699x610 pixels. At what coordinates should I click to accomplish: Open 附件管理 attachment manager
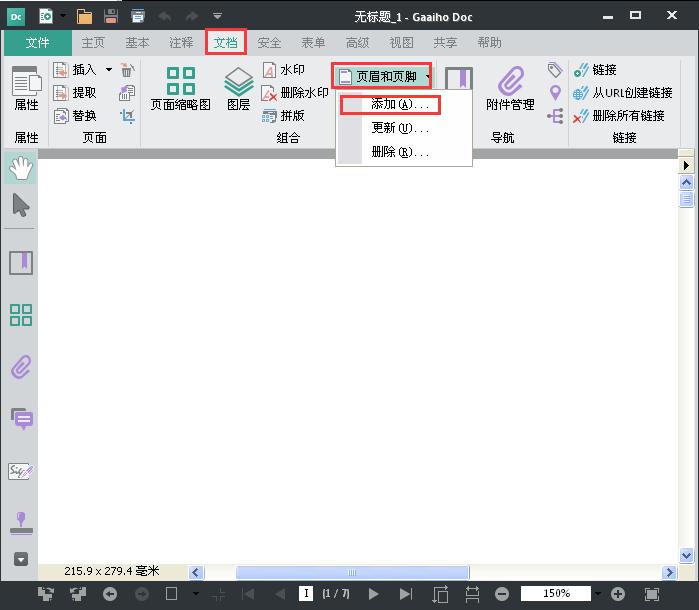pos(510,88)
